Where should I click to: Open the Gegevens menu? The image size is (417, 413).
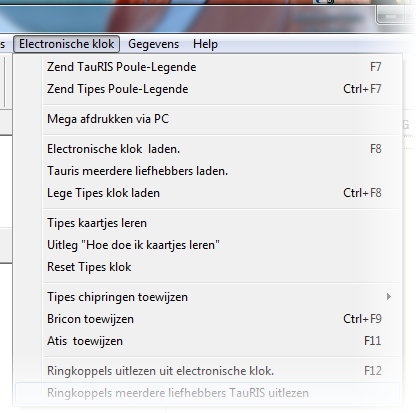(153, 44)
